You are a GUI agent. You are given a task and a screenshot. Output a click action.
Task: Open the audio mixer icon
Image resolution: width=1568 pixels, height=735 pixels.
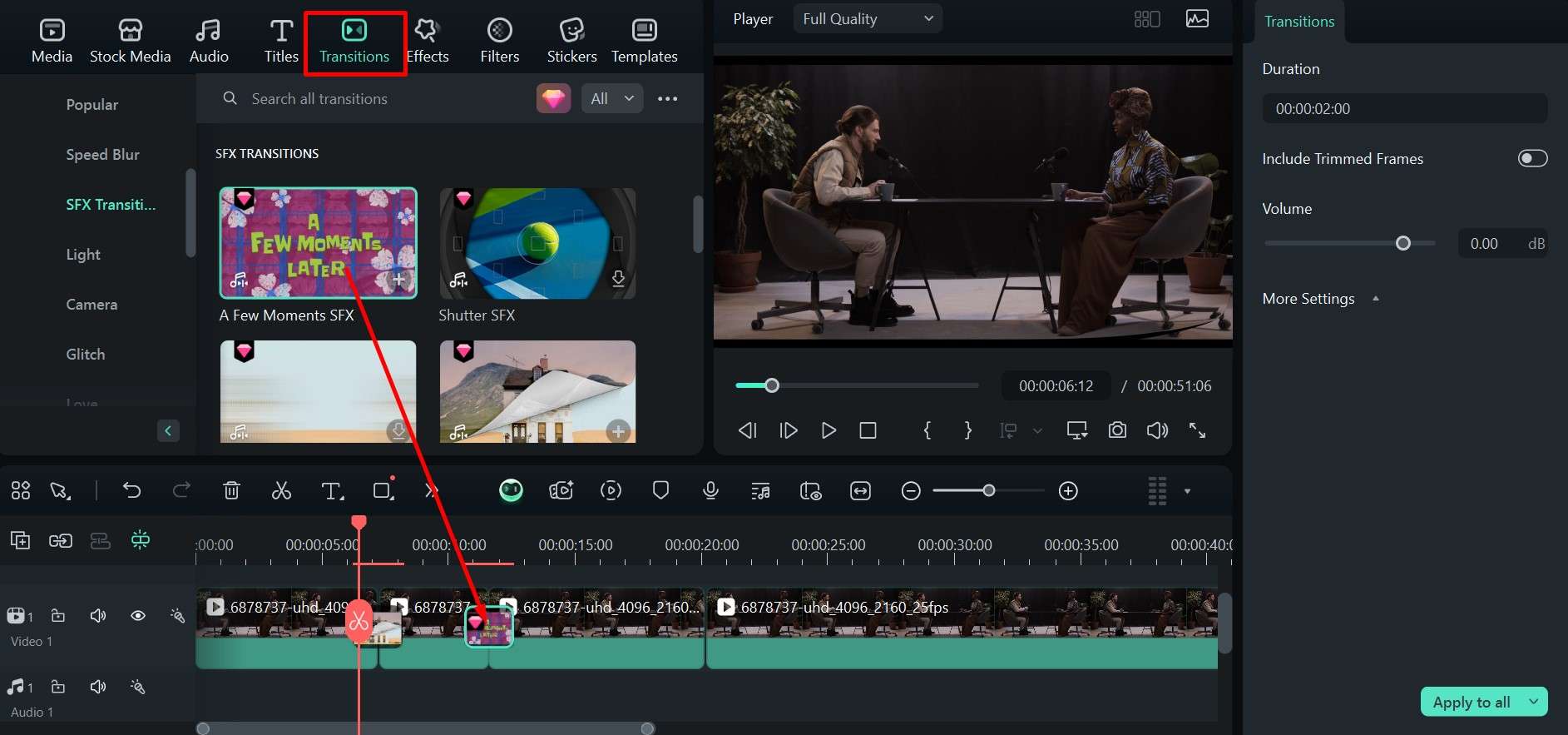tap(760, 491)
